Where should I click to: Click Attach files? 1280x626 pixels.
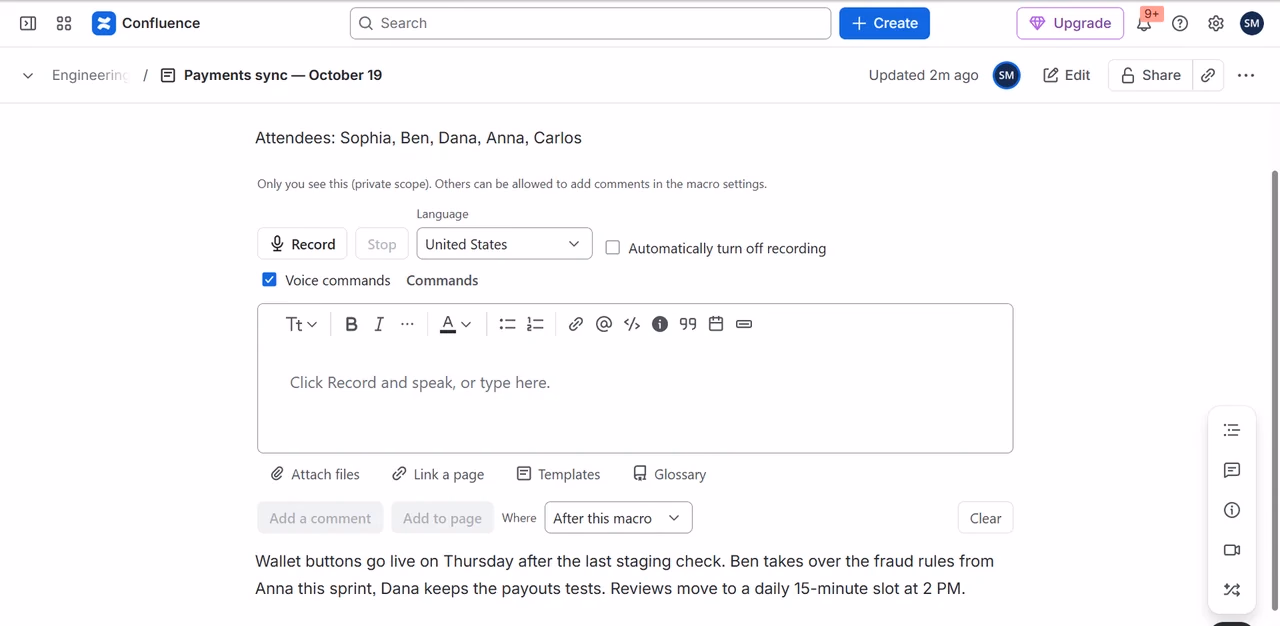pyautogui.click(x=315, y=474)
